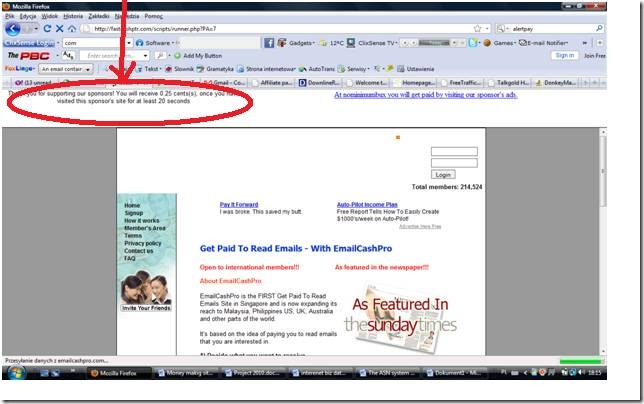Expand the Tekst dropdown

point(160,69)
